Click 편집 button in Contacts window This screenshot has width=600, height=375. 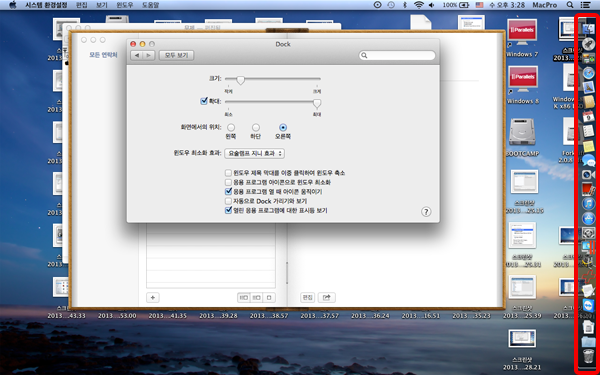point(307,297)
